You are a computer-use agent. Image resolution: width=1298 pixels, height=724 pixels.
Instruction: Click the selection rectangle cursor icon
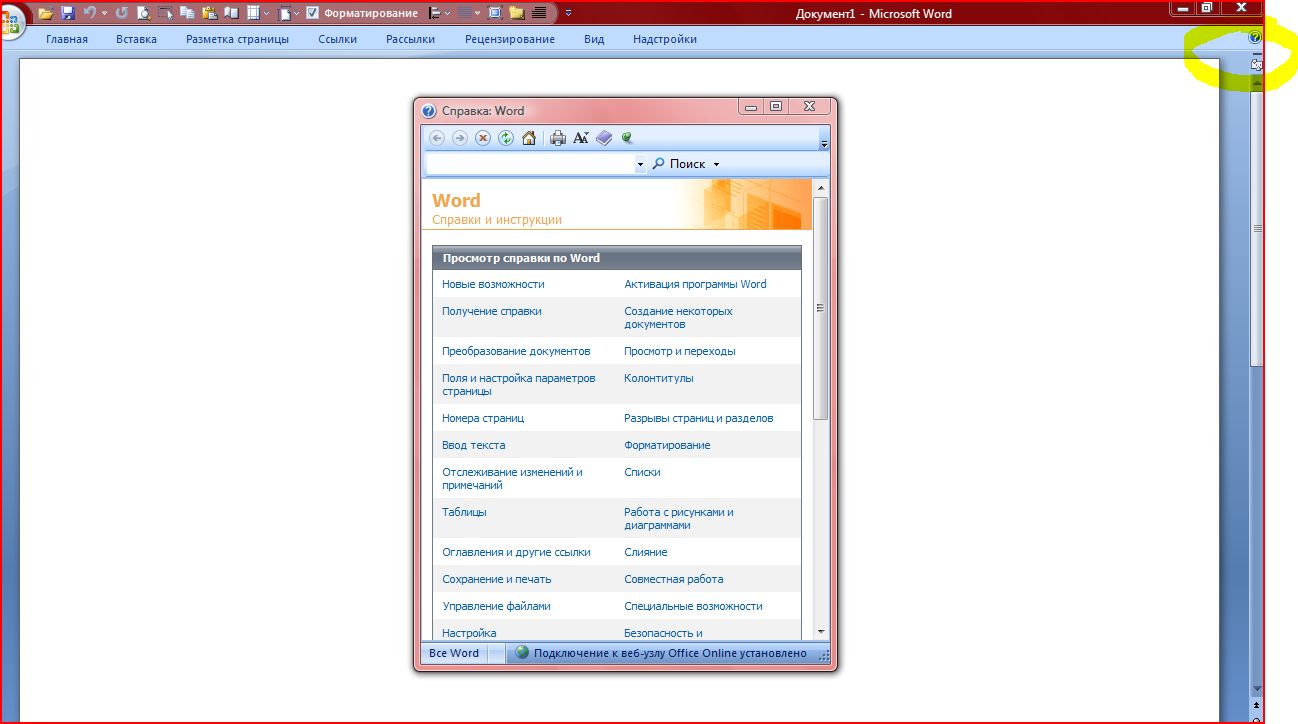[165, 14]
